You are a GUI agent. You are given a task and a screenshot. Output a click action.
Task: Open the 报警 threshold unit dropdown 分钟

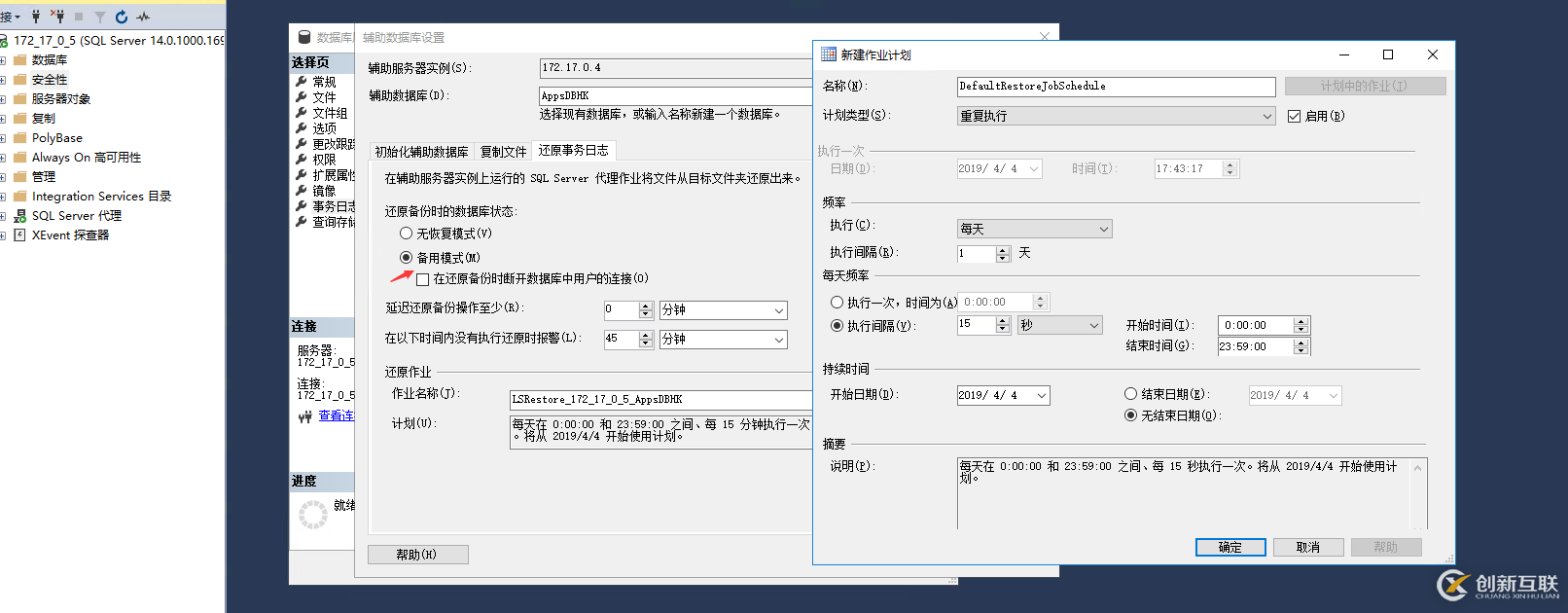click(x=724, y=340)
